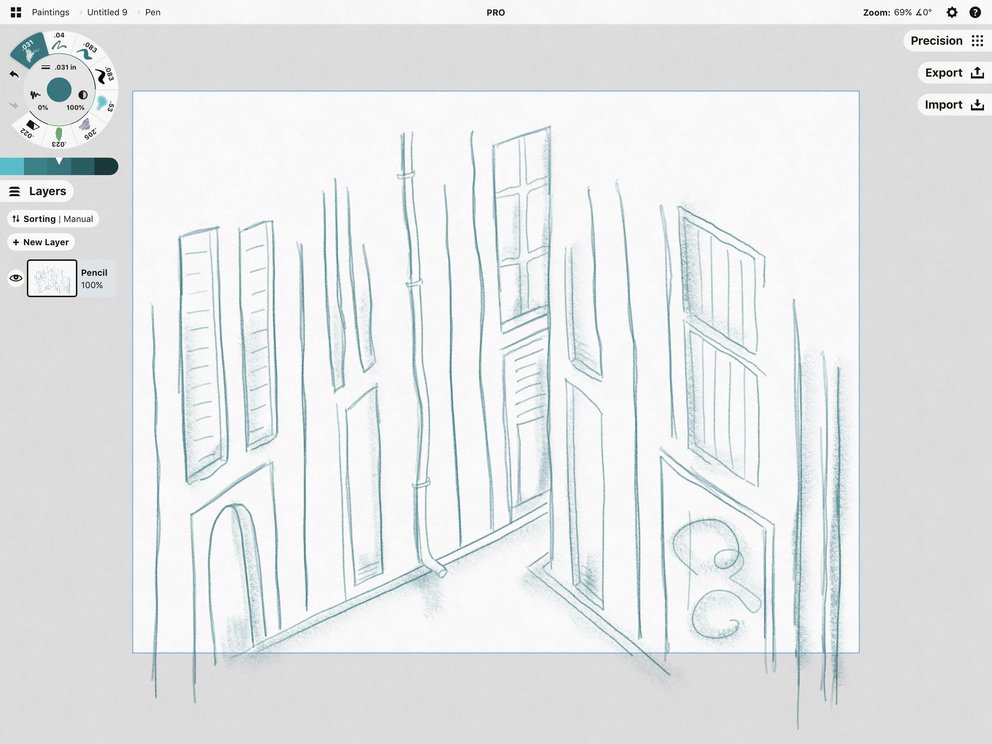The width and height of the screenshot is (992, 744).
Task: Select the .04 pen tool on the wheel
Action: pyautogui.click(x=57, y=40)
